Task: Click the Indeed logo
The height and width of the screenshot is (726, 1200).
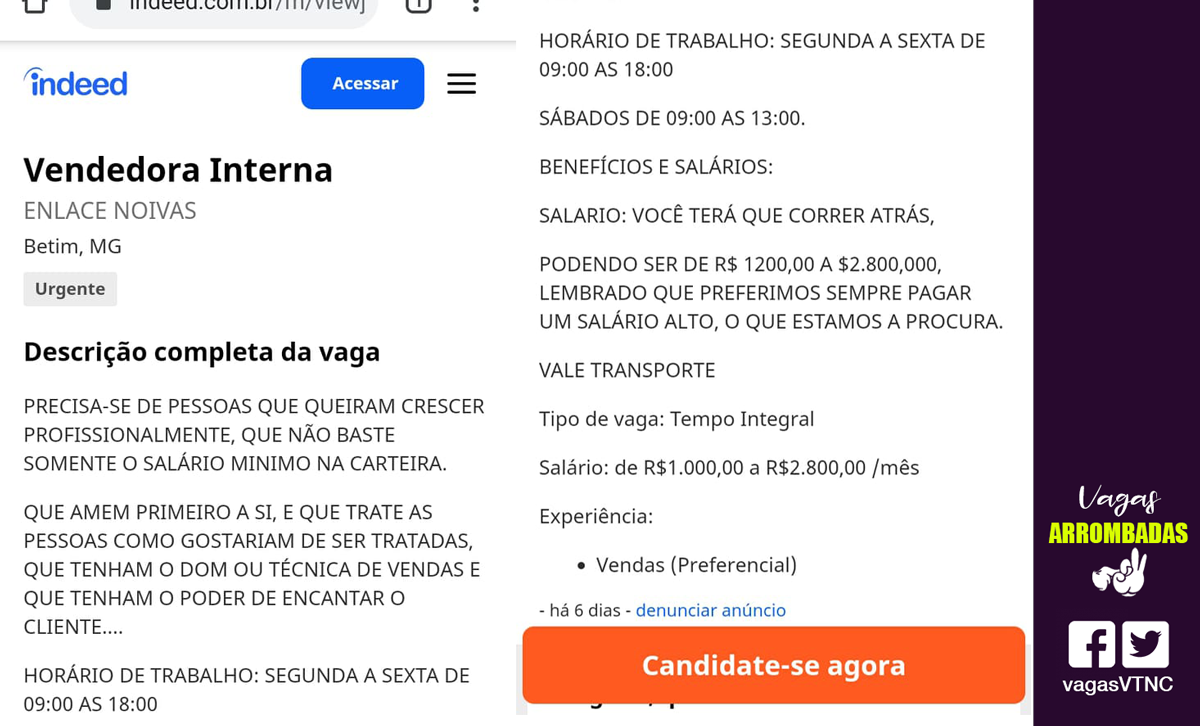Action: click(76, 83)
